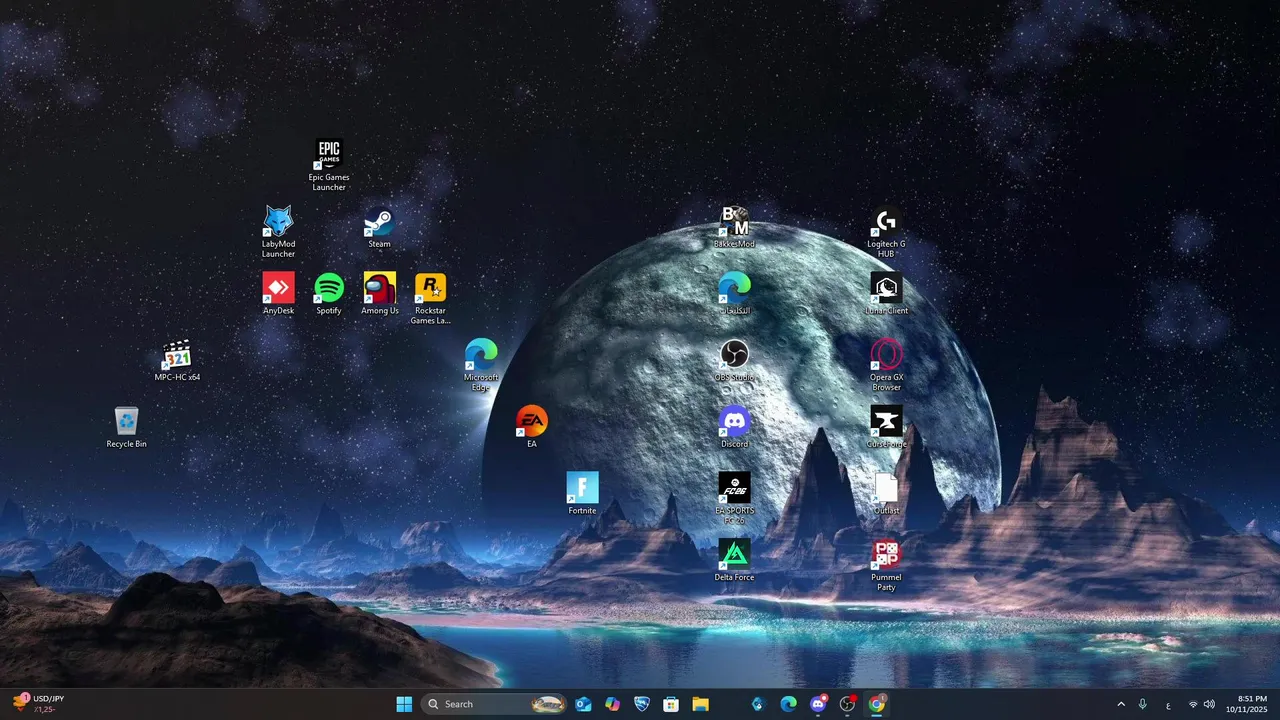Select the desktop icon labeled Microsoft Edge
This screenshot has width=1280, height=720.
coord(481,365)
